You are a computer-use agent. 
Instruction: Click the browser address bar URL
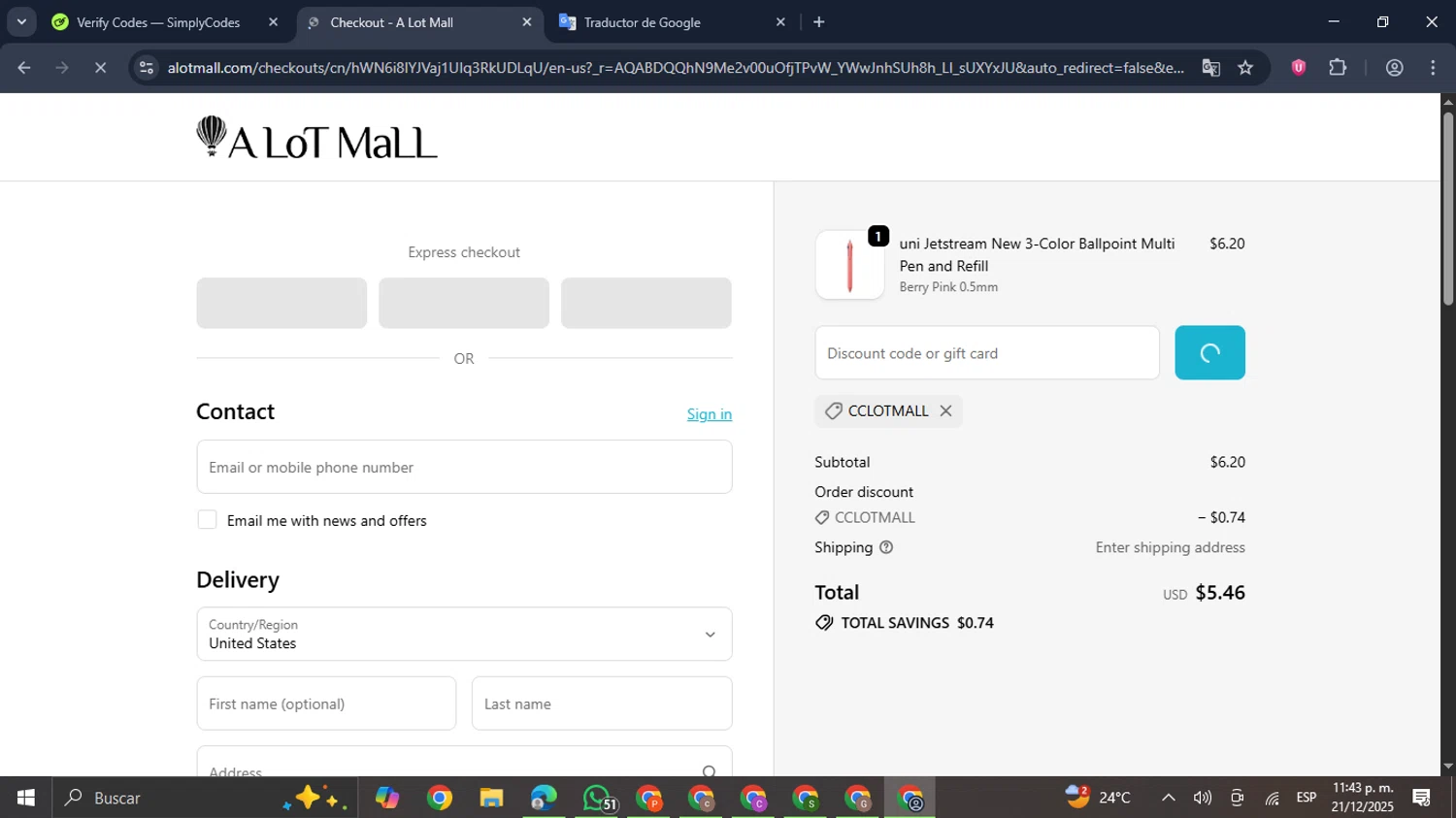click(x=676, y=68)
